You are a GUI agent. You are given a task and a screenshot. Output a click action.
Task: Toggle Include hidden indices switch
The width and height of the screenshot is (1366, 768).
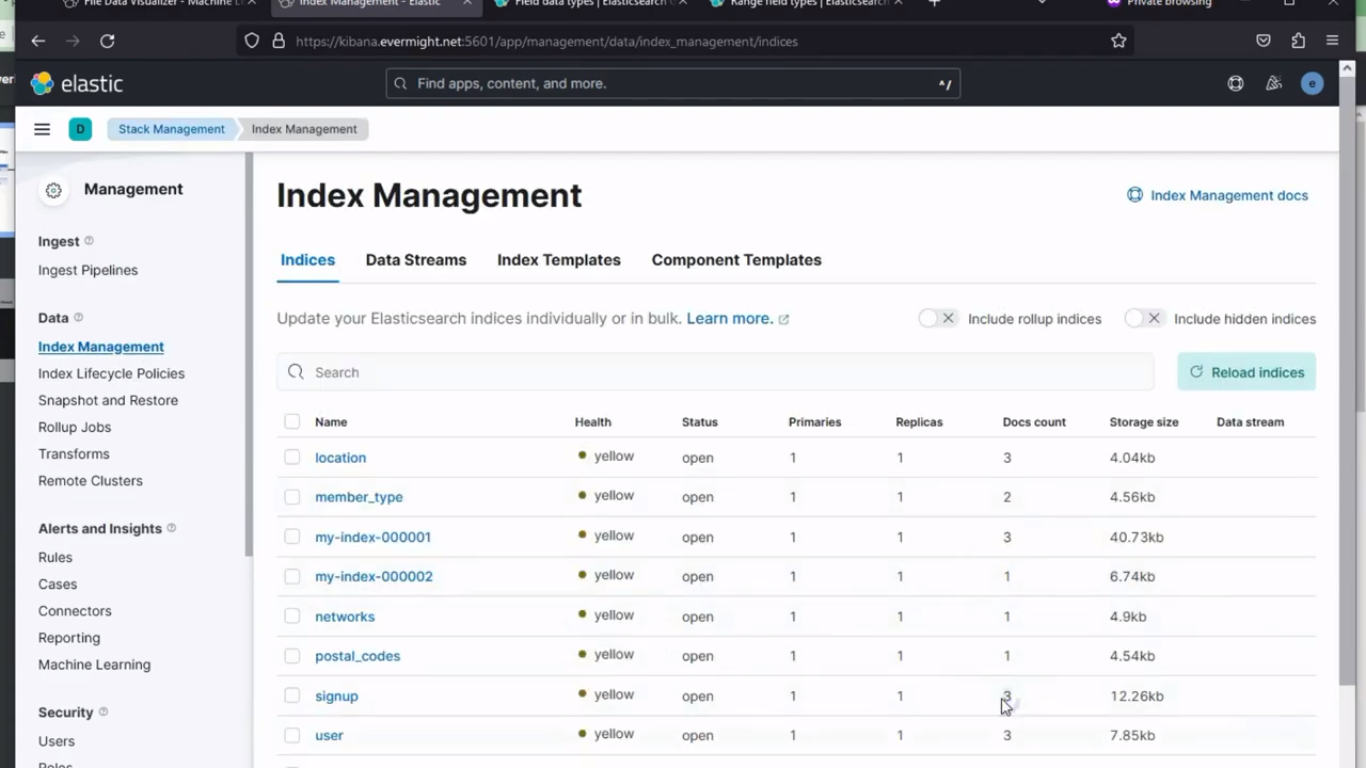1144,318
